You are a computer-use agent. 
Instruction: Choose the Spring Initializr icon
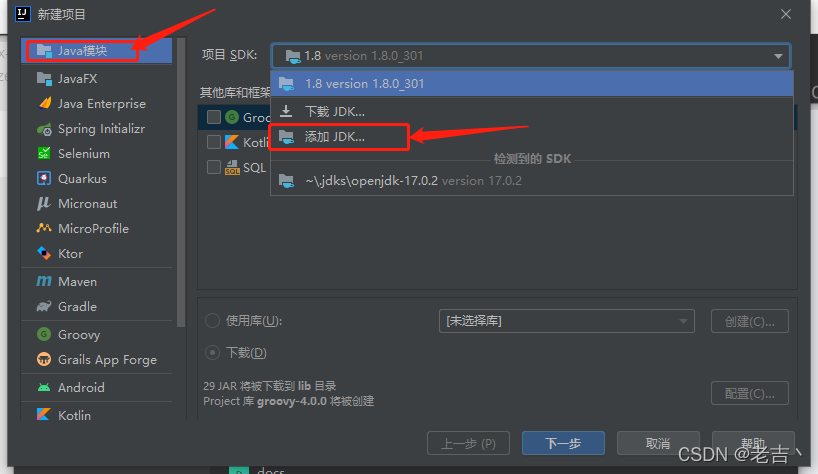(44, 129)
